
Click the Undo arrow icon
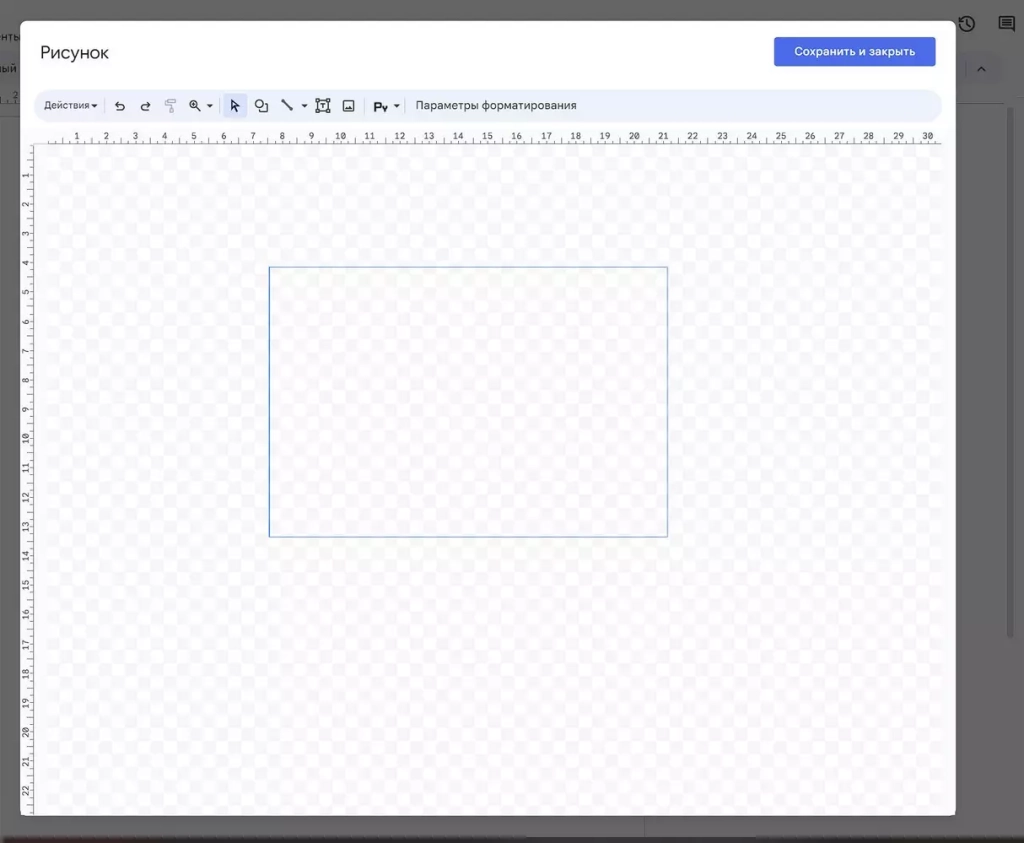(120, 106)
